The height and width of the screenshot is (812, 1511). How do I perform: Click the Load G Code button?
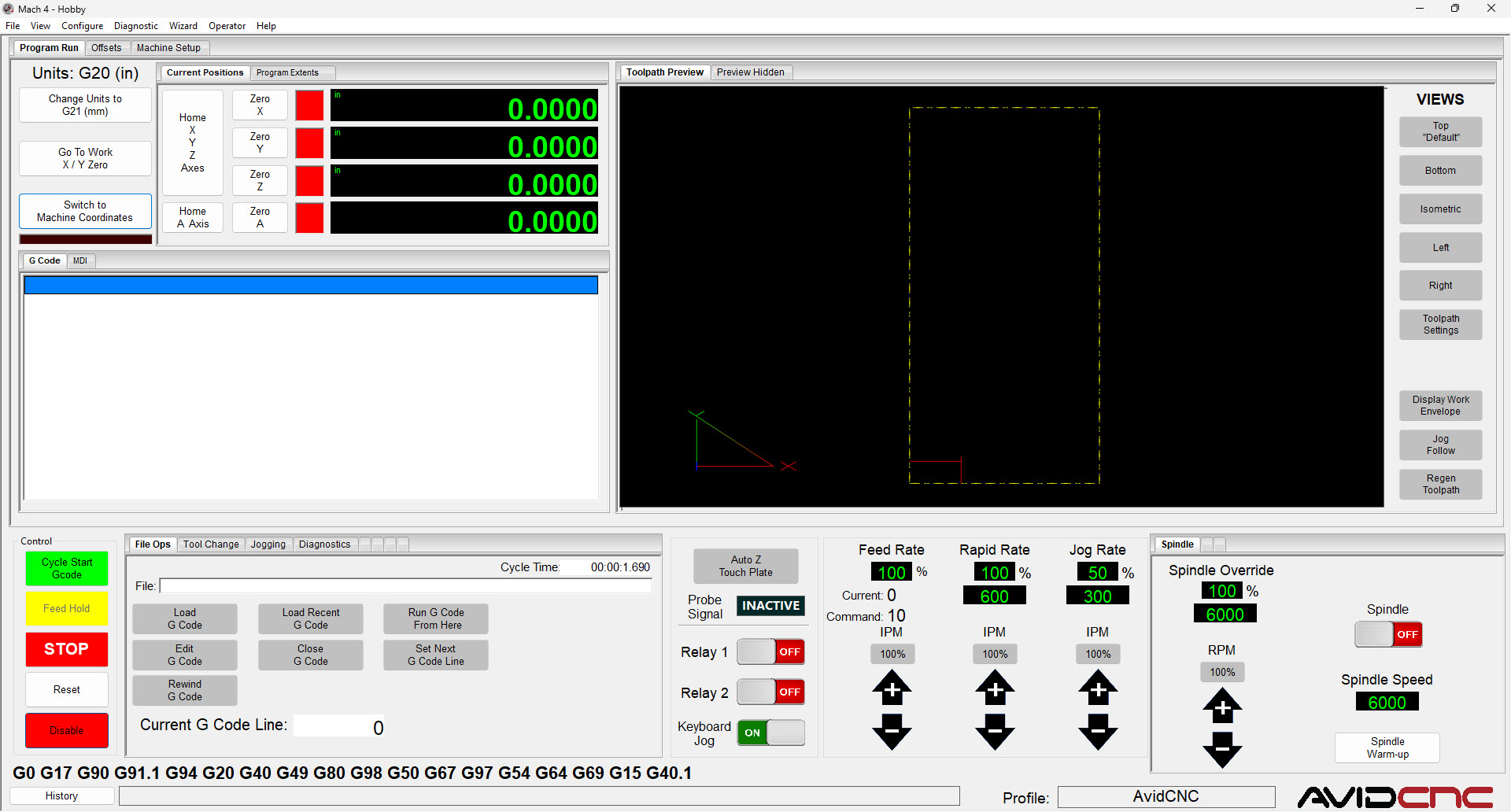185,618
